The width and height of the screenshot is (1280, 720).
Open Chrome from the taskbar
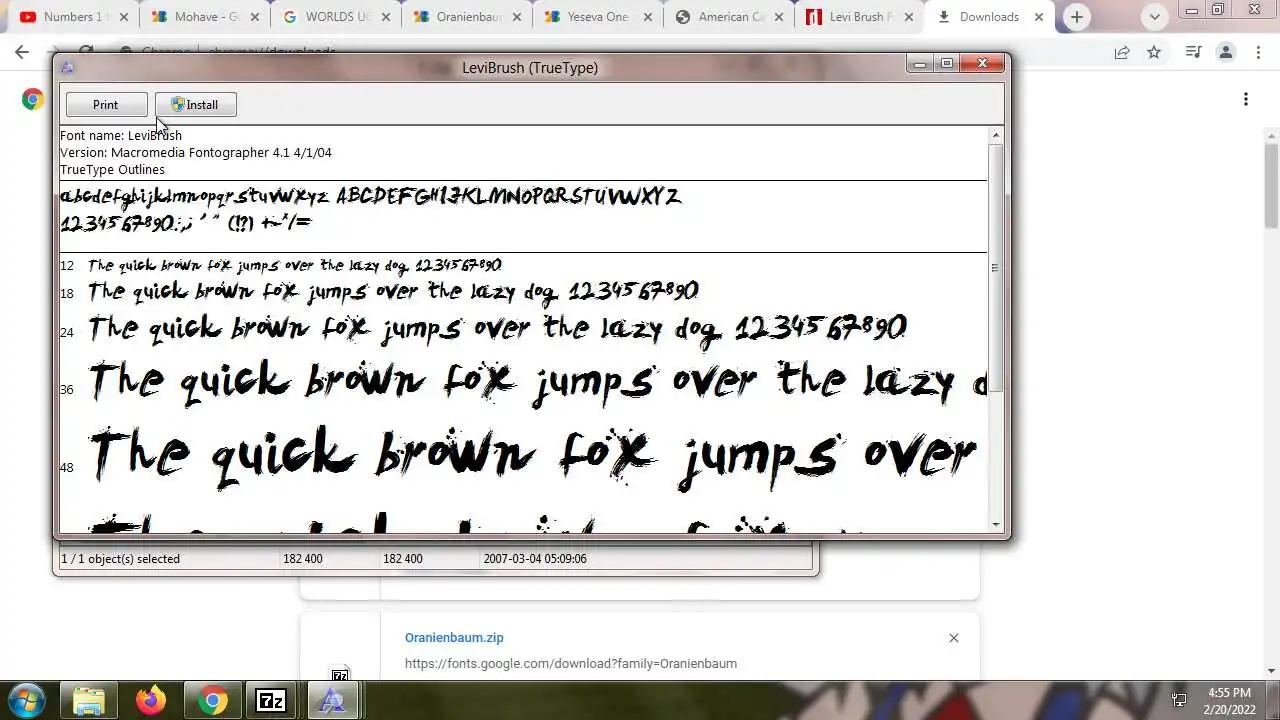pos(212,701)
